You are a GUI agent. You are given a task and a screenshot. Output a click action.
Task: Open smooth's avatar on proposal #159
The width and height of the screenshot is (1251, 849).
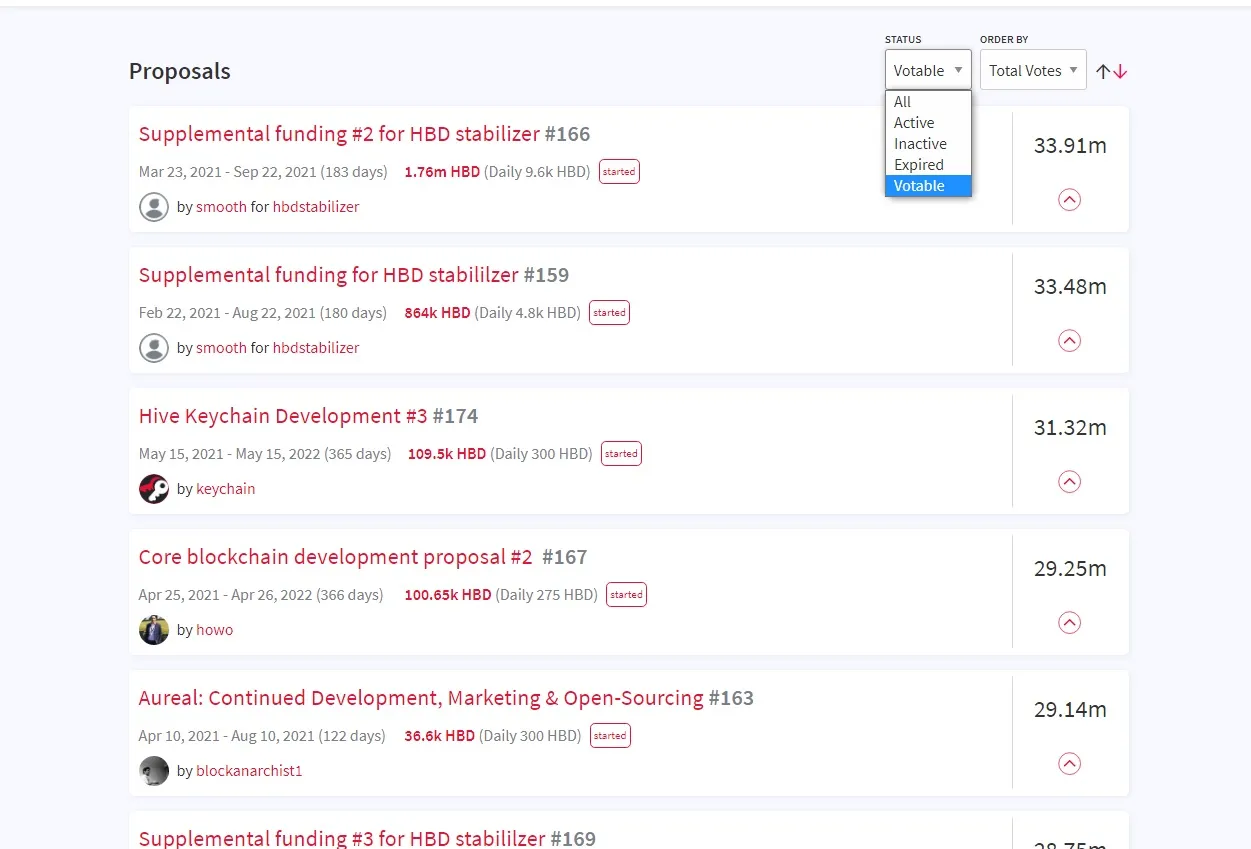[154, 348]
